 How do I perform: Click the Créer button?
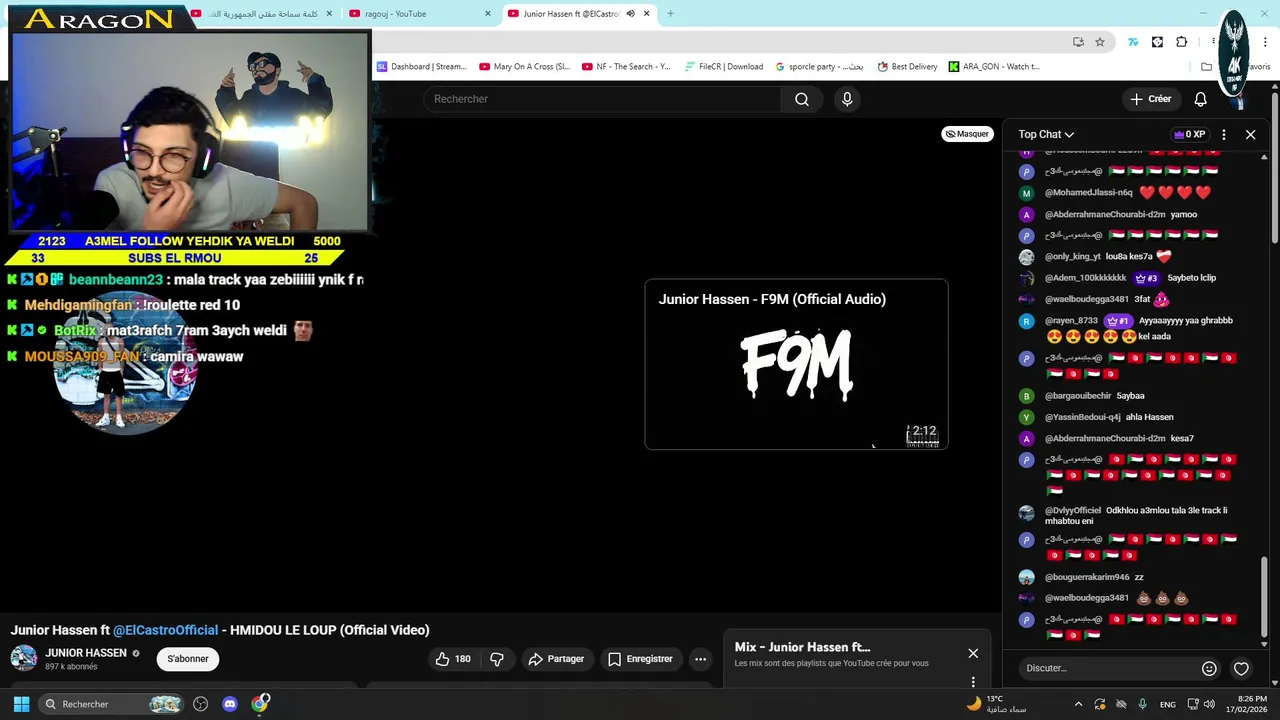(x=1150, y=99)
